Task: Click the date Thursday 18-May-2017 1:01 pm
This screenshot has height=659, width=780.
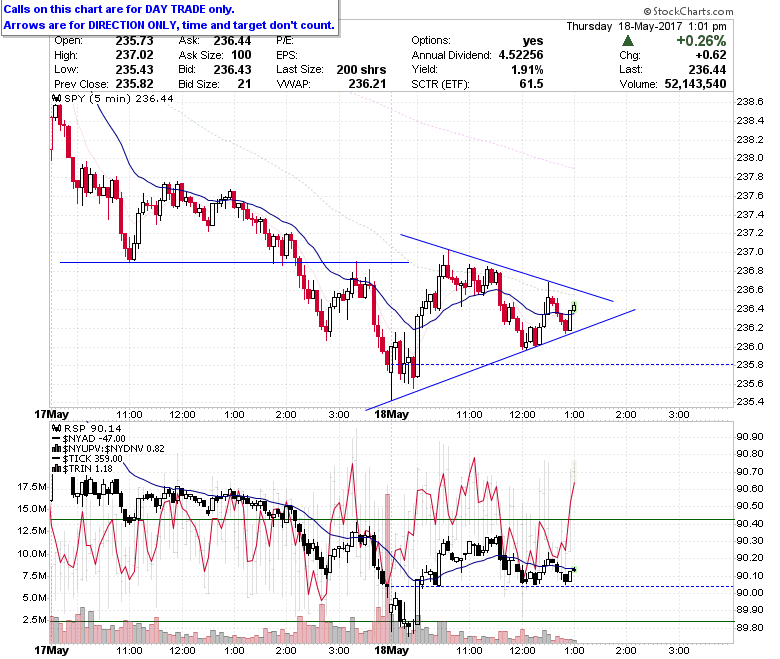Action: click(646, 26)
